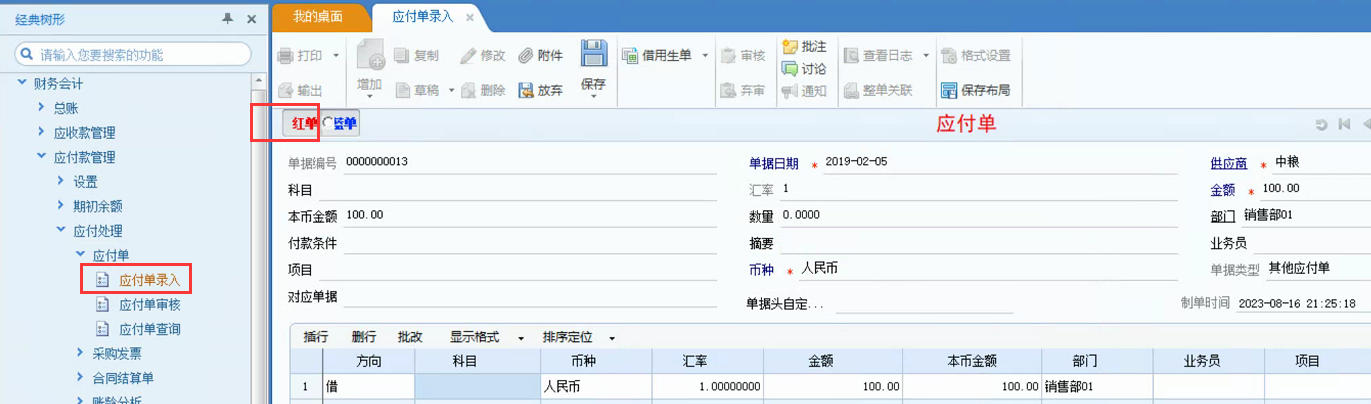Expand the 设置 tree node
The image size is (1371, 404).
(x=61, y=181)
